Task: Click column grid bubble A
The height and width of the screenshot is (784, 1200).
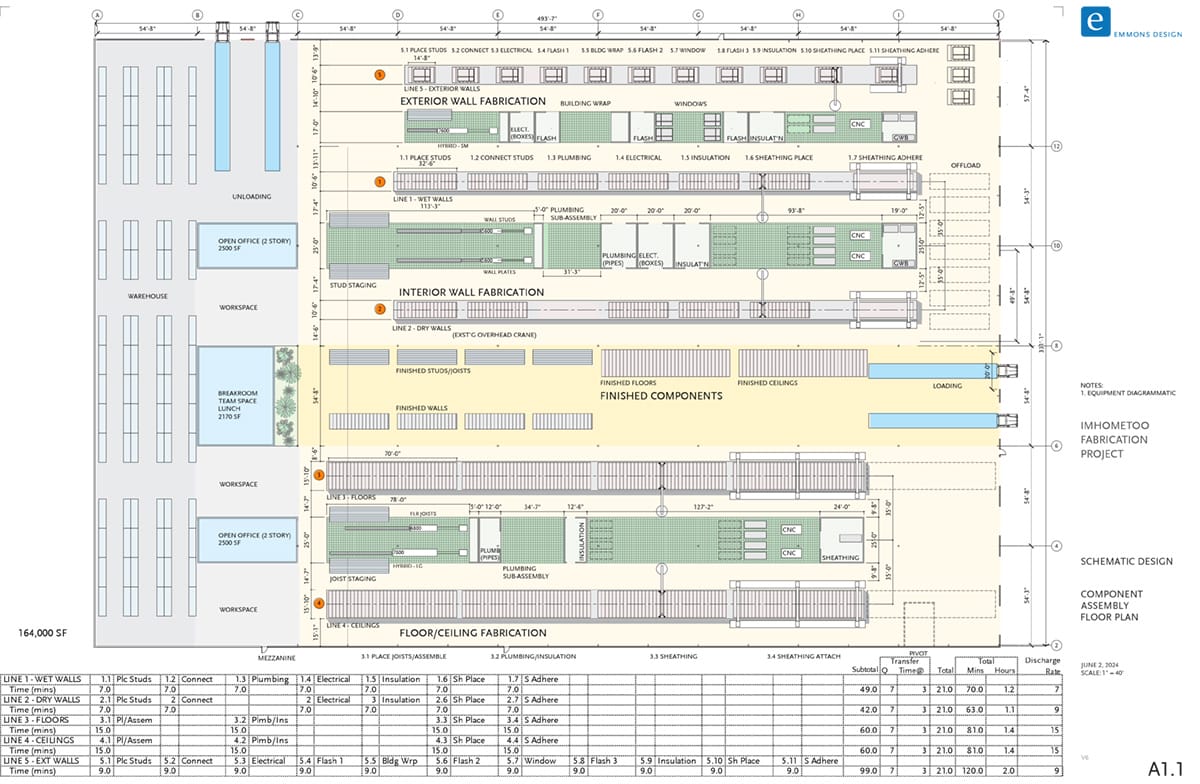Action: (x=97, y=15)
